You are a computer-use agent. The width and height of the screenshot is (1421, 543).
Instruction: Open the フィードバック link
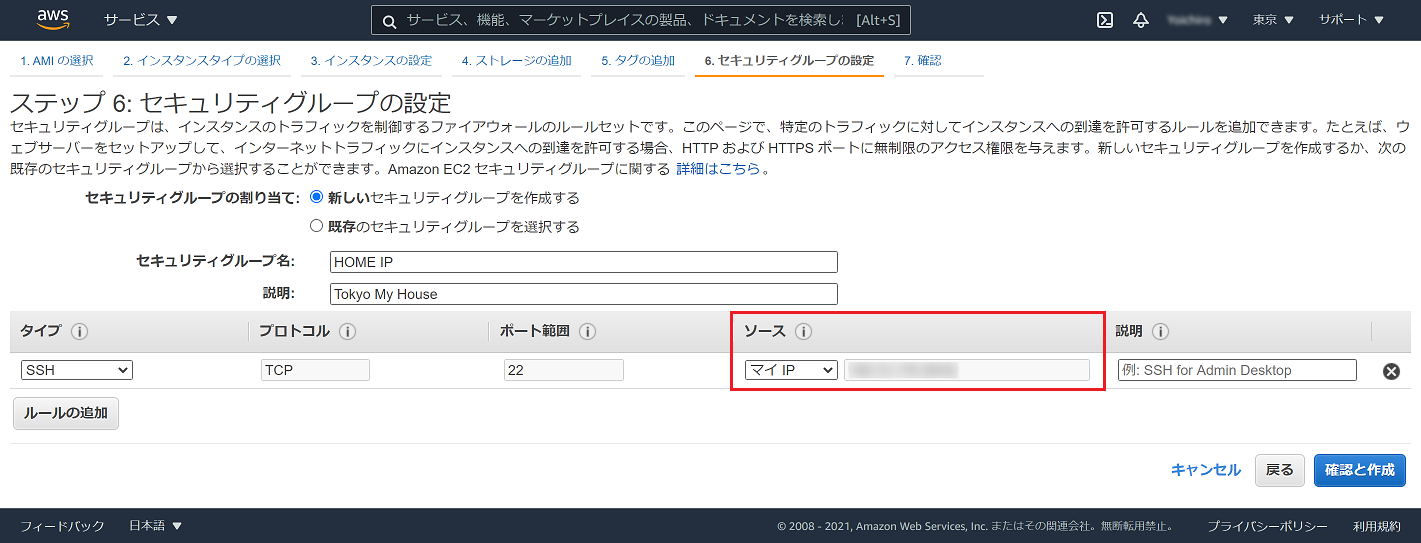(x=62, y=526)
